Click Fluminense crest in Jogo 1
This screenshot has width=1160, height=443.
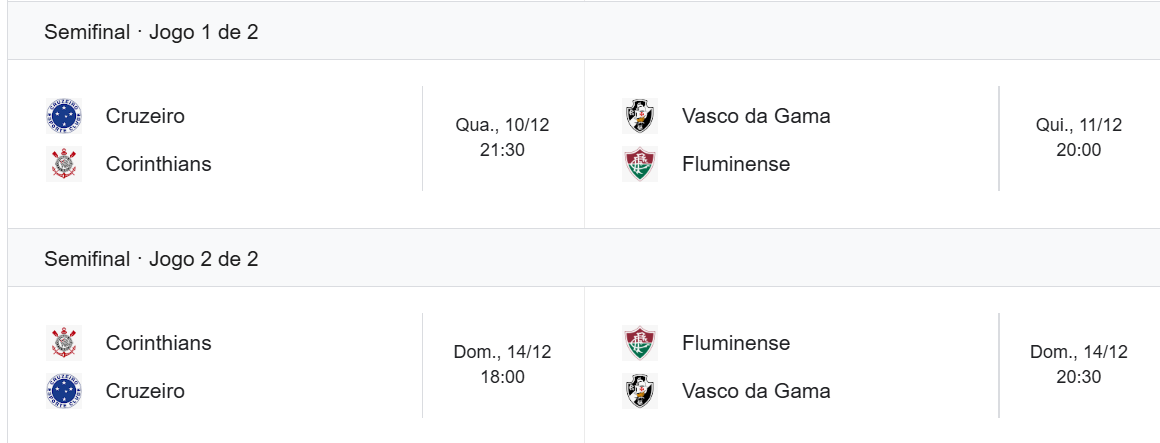coord(640,164)
